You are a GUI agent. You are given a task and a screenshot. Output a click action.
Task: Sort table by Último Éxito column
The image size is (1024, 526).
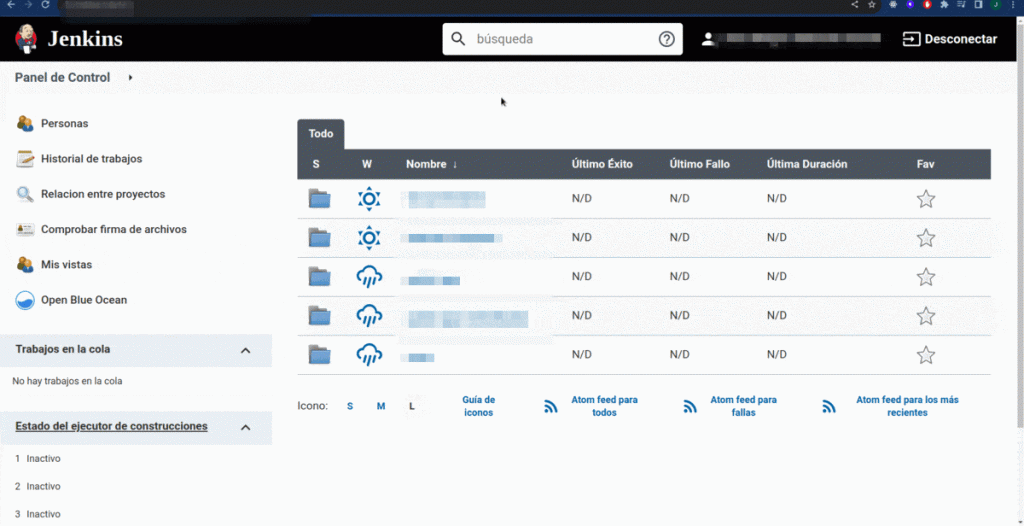pos(602,165)
